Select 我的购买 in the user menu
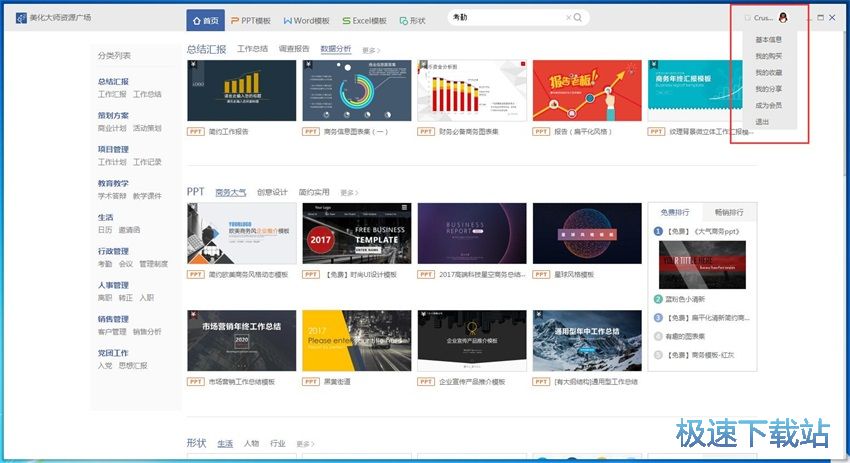Image resolution: width=850 pixels, height=463 pixels. coord(769,56)
